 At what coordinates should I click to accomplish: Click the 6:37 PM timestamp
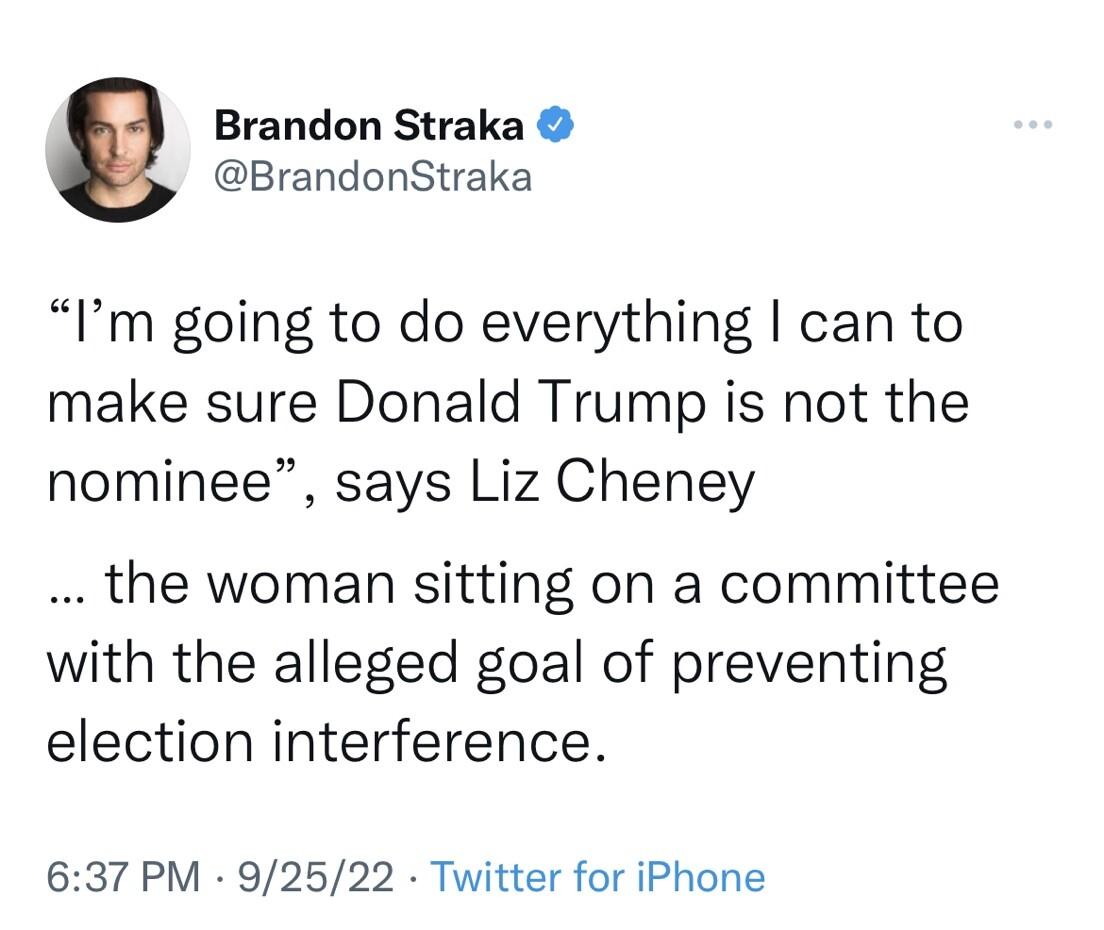(x=123, y=877)
